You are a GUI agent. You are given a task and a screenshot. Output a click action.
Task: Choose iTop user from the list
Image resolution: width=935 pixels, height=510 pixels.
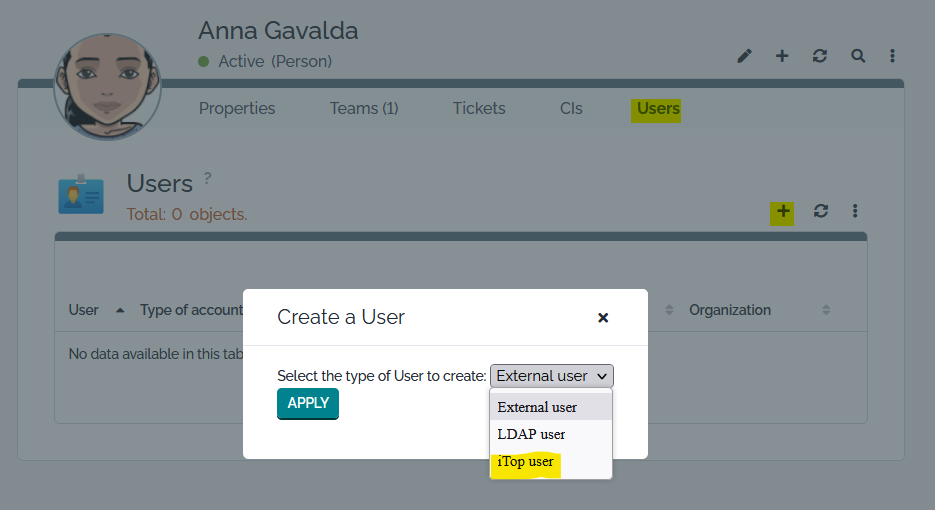(x=525, y=462)
